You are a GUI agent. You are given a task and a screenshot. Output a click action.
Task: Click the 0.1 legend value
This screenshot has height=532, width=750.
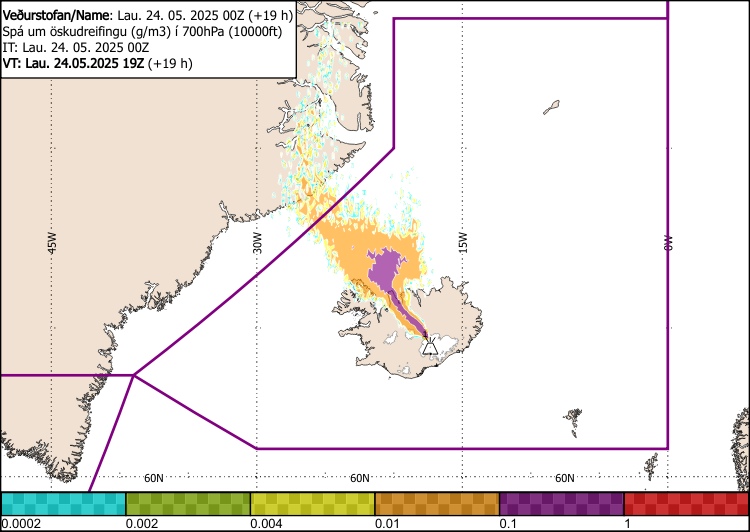[508, 523]
